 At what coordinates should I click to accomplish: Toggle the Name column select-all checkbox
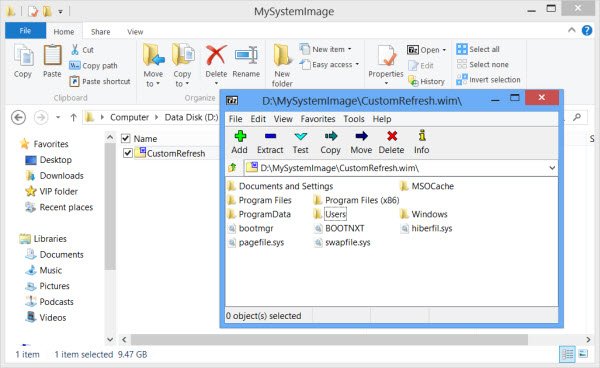coord(126,138)
